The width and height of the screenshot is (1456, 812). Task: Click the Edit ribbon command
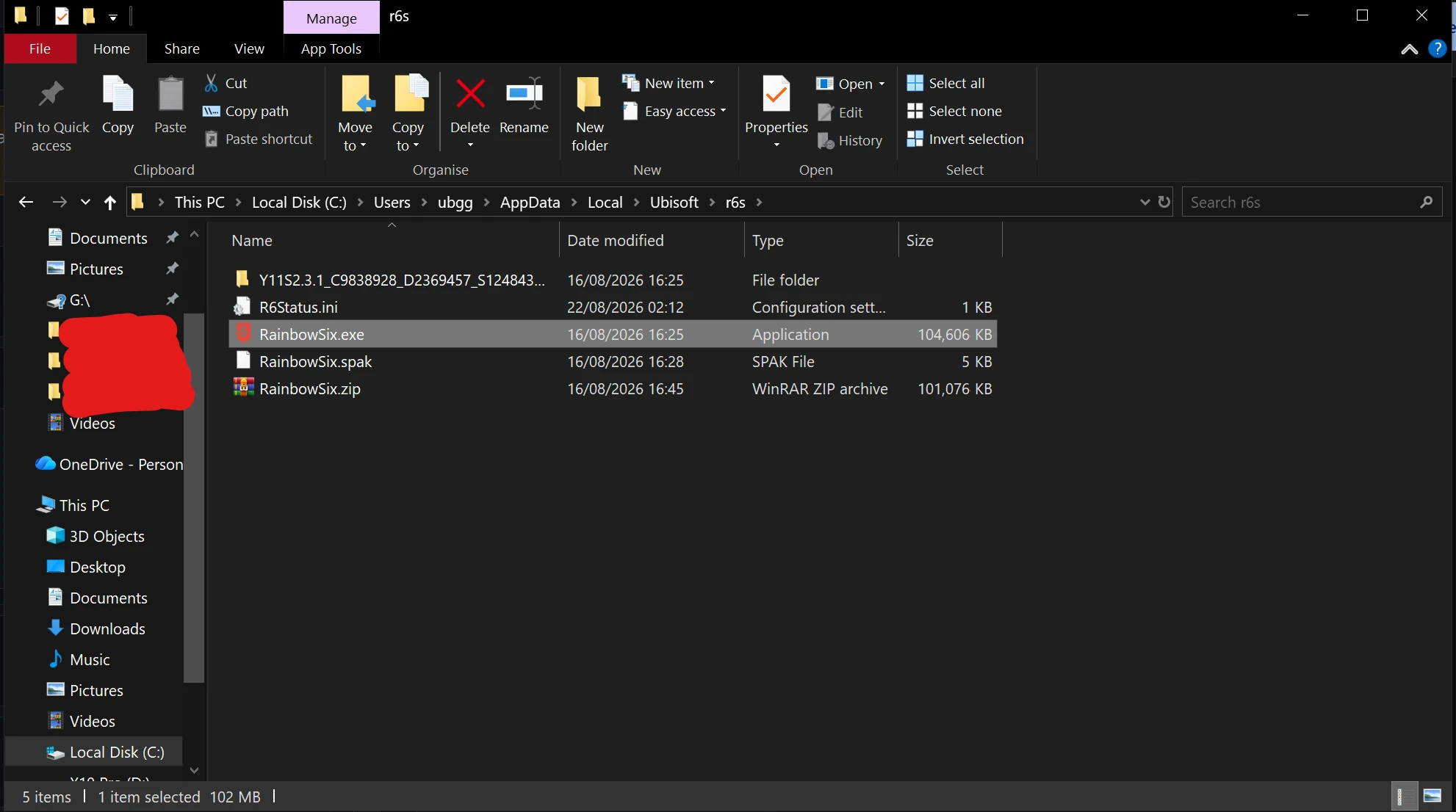point(840,112)
